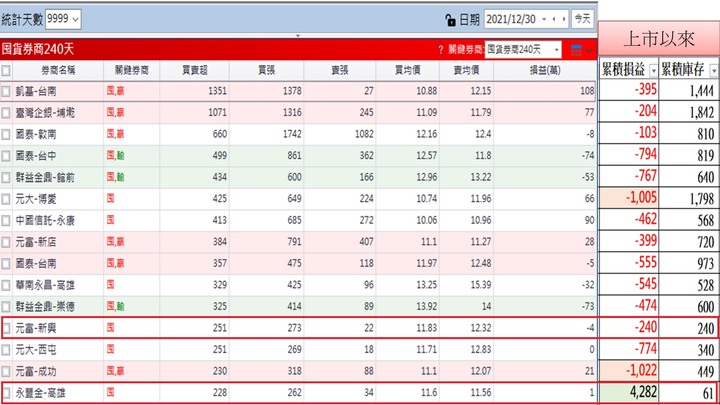Check the box for 凱基-台南
This screenshot has height=405, width=720.
tap(6, 91)
